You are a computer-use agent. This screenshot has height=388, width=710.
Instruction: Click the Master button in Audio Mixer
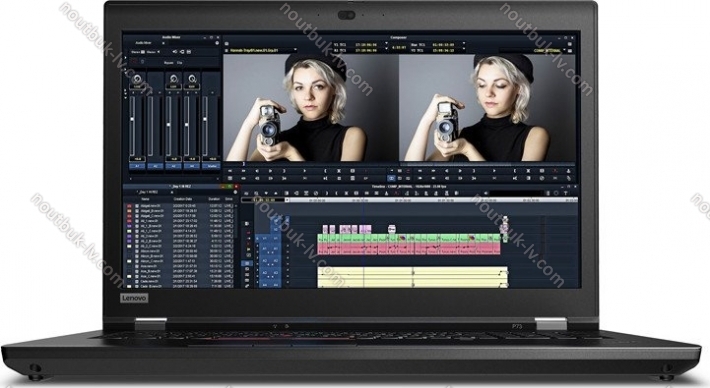click(x=211, y=166)
